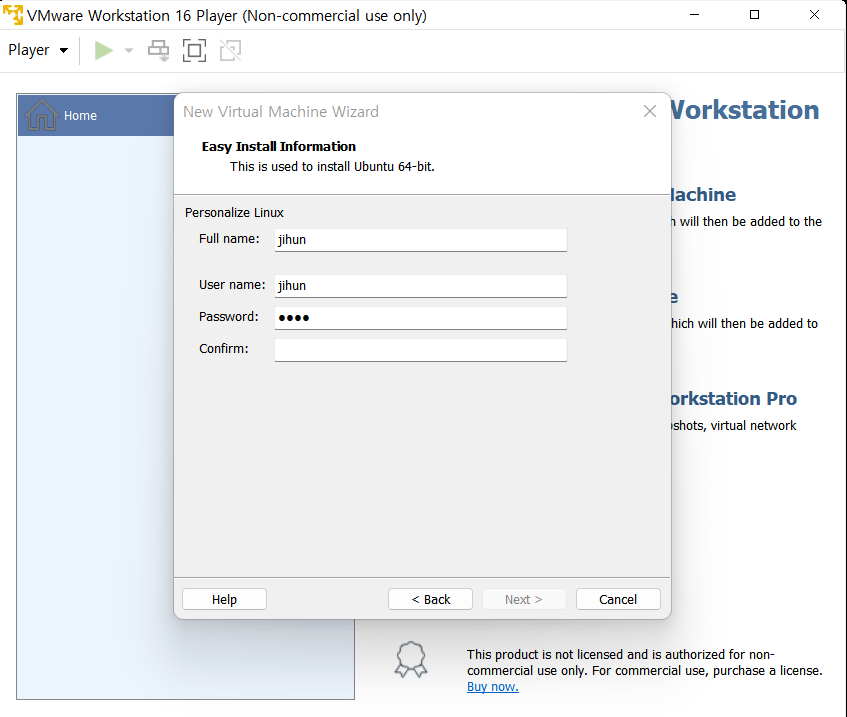Click 'This is used to install Ubuntu 64-bit.'

(x=332, y=166)
